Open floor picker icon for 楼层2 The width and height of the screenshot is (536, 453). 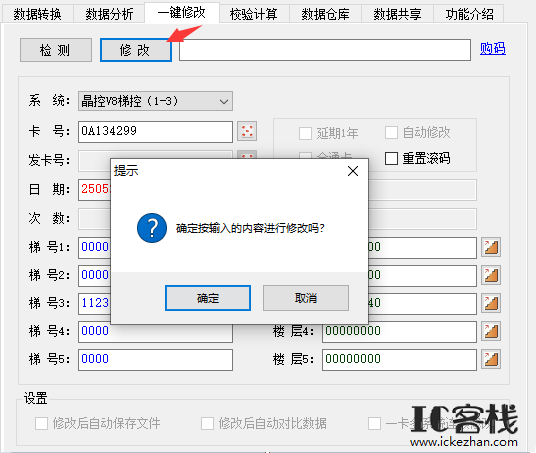pyautogui.click(x=491, y=275)
